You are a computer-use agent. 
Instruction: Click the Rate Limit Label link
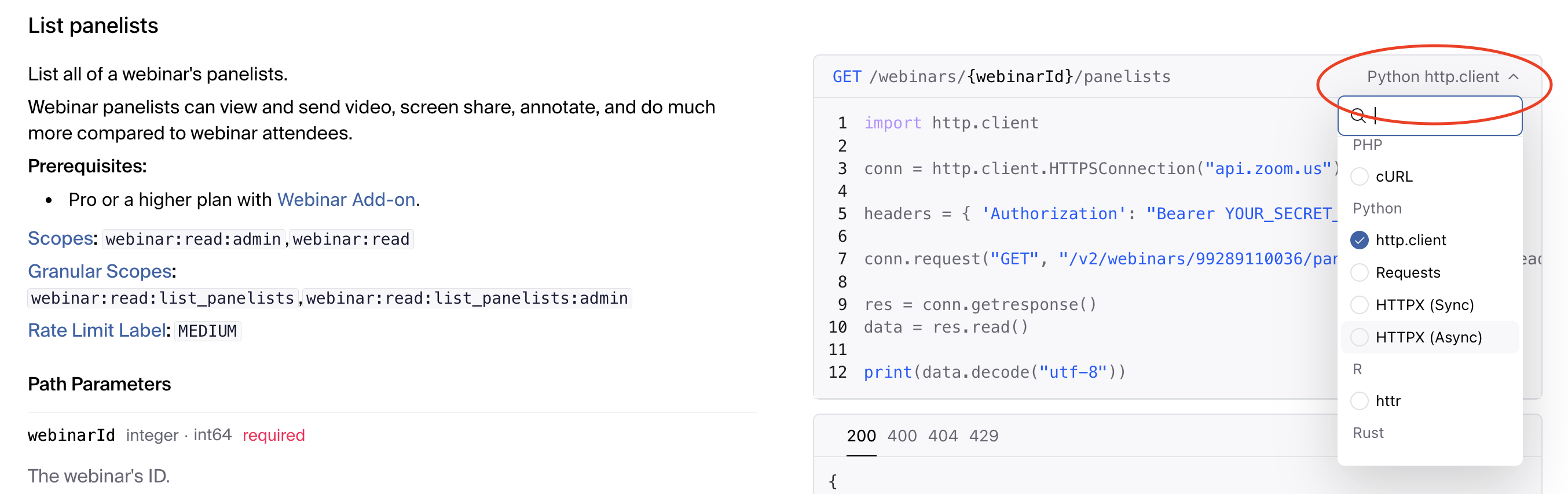[x=97, y=330]
